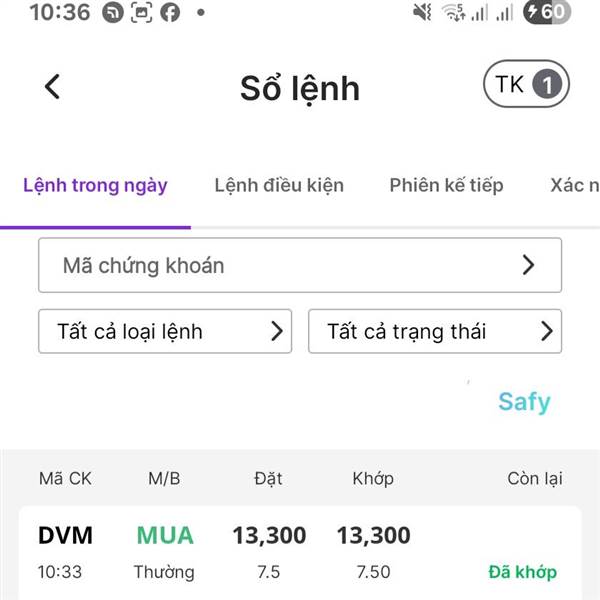Expand the Tất cả trạng thái dropdown
This screenshot has width=600, height=600.
click(x=435, y=331)
